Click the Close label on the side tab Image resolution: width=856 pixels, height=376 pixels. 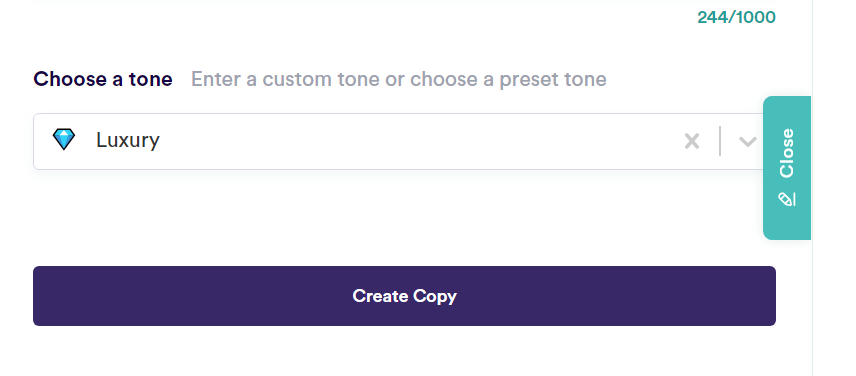pos(787,153)
